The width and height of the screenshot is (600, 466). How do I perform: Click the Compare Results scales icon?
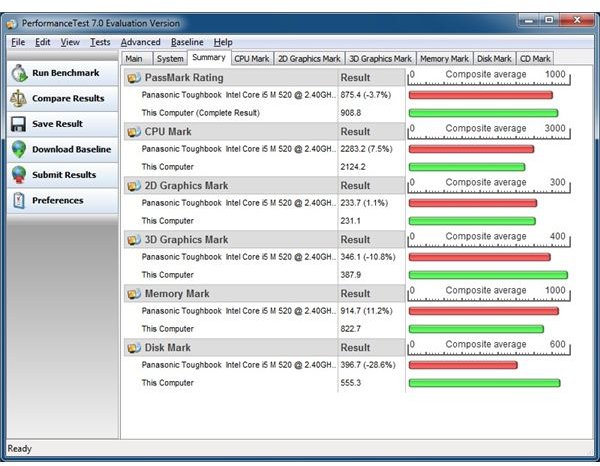(x=18, y=98)
